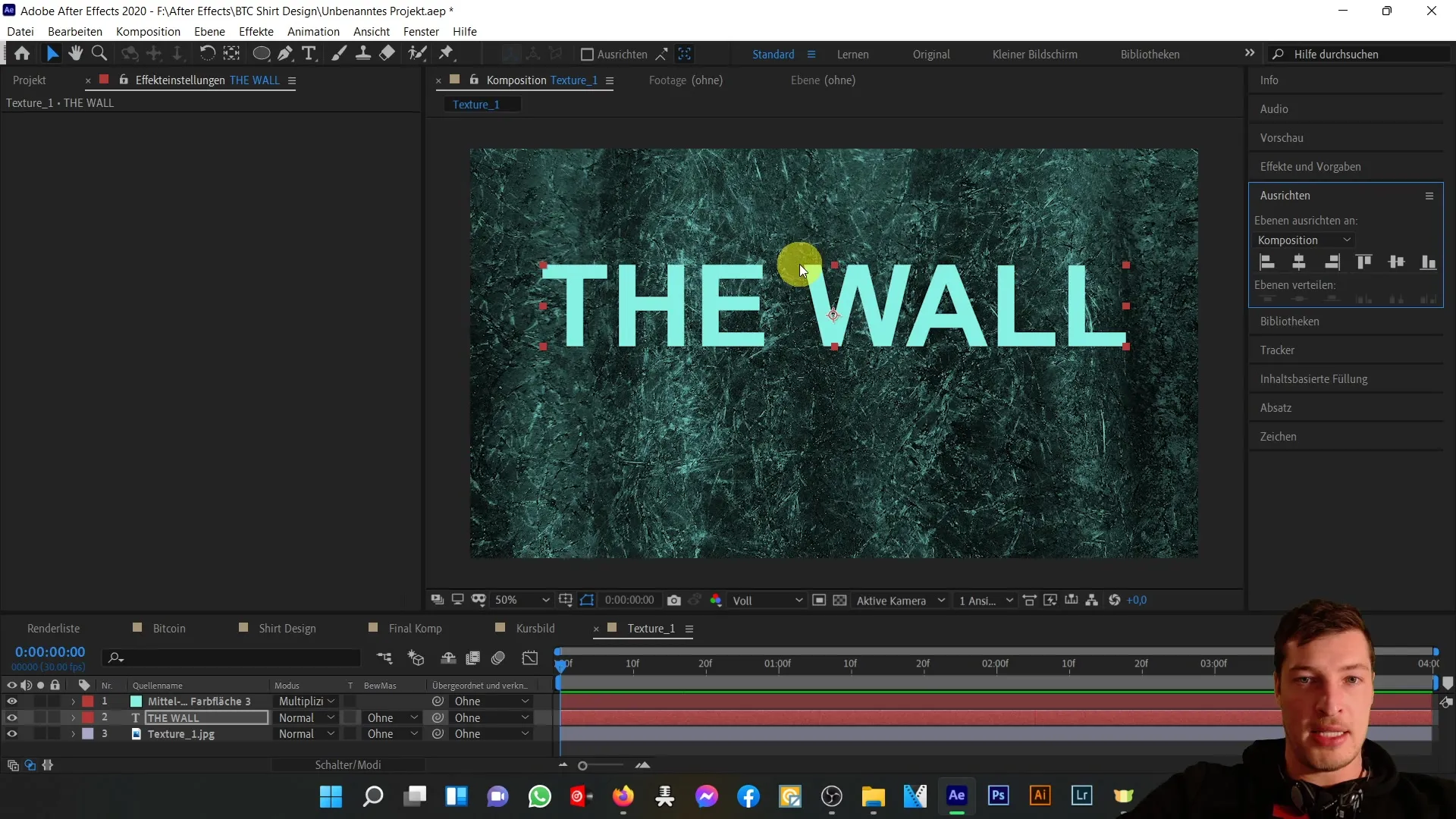The width and height of the screenshot is (1456, 819).
Task: Select the Puppet Pin tool
Action: pos(447,54)
